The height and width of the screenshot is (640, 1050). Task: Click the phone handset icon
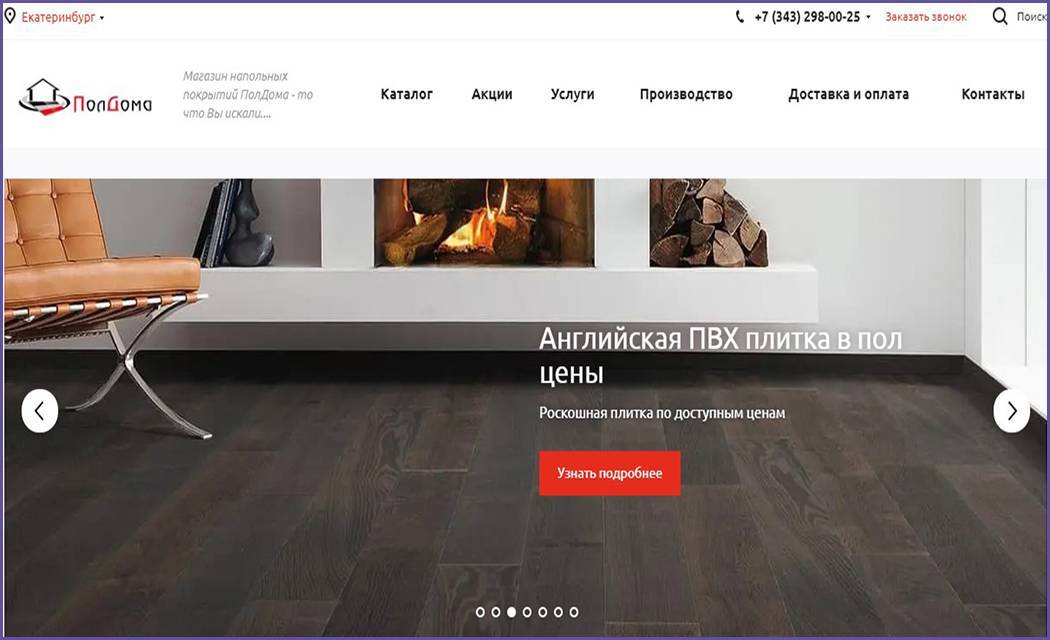click(x=740, y=17)
